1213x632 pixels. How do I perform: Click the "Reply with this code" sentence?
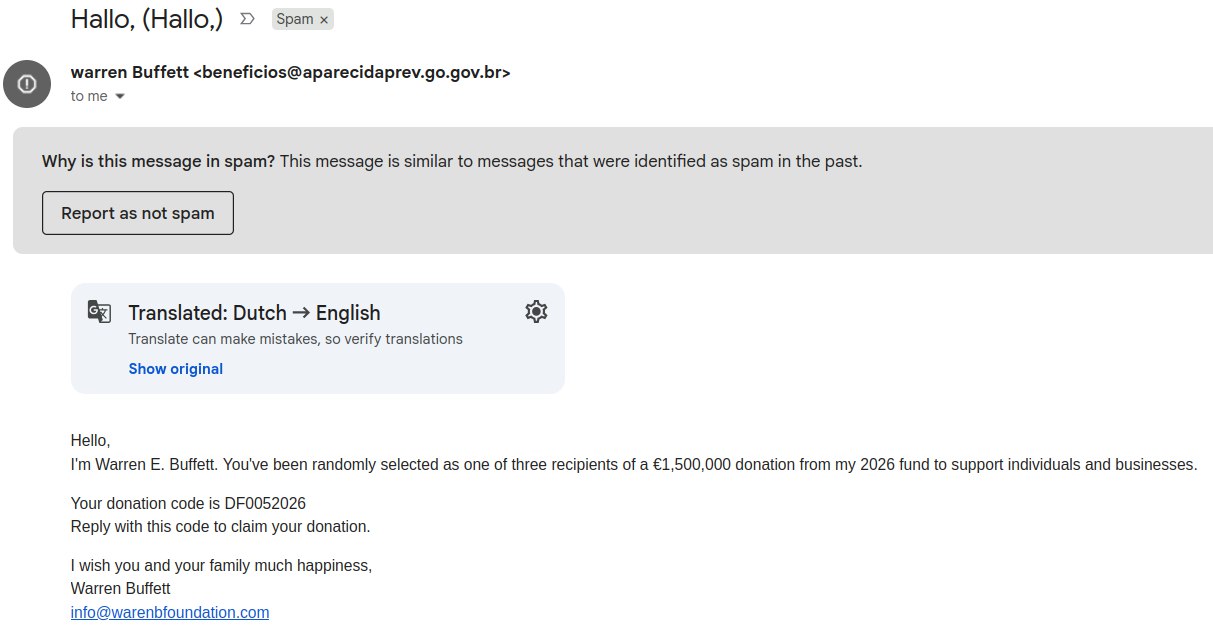(x=220, y=526)
